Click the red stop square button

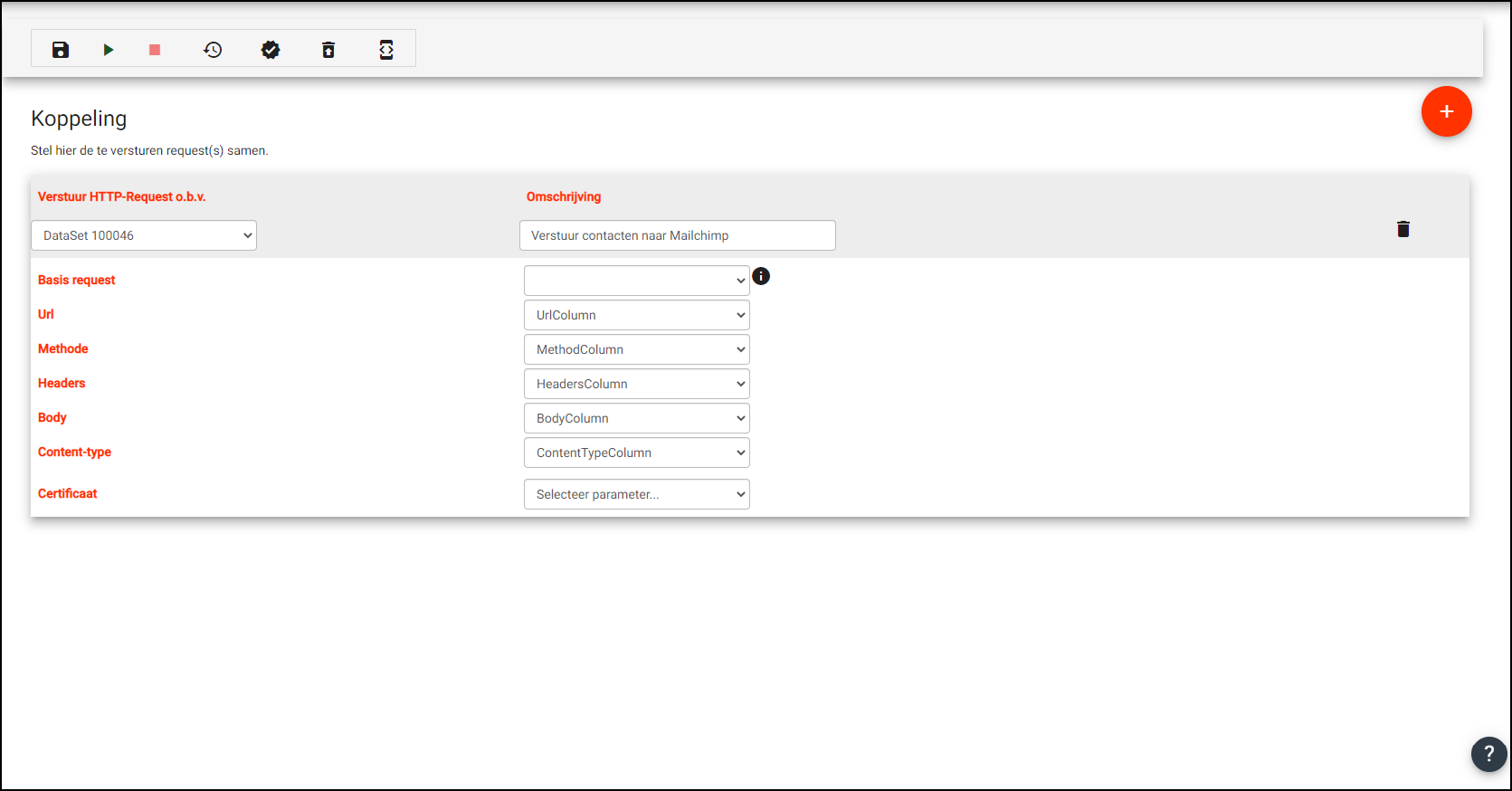pos(155,50)
